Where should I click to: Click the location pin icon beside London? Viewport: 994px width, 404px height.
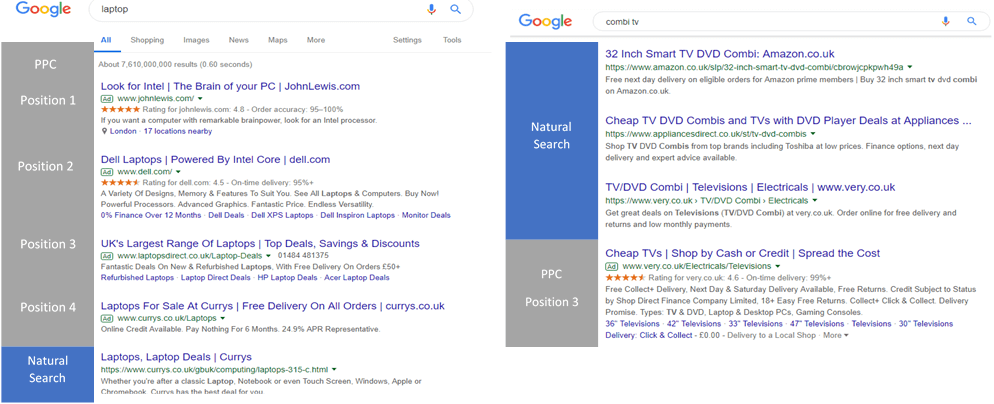pyautogui.click(x=104, y=131)
